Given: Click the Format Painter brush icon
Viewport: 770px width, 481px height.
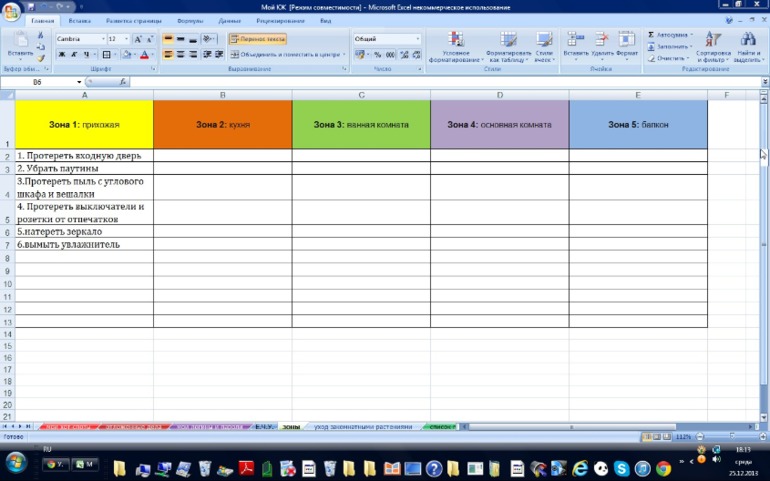Looking at the screenshot, I should click(x=41, y=57).
